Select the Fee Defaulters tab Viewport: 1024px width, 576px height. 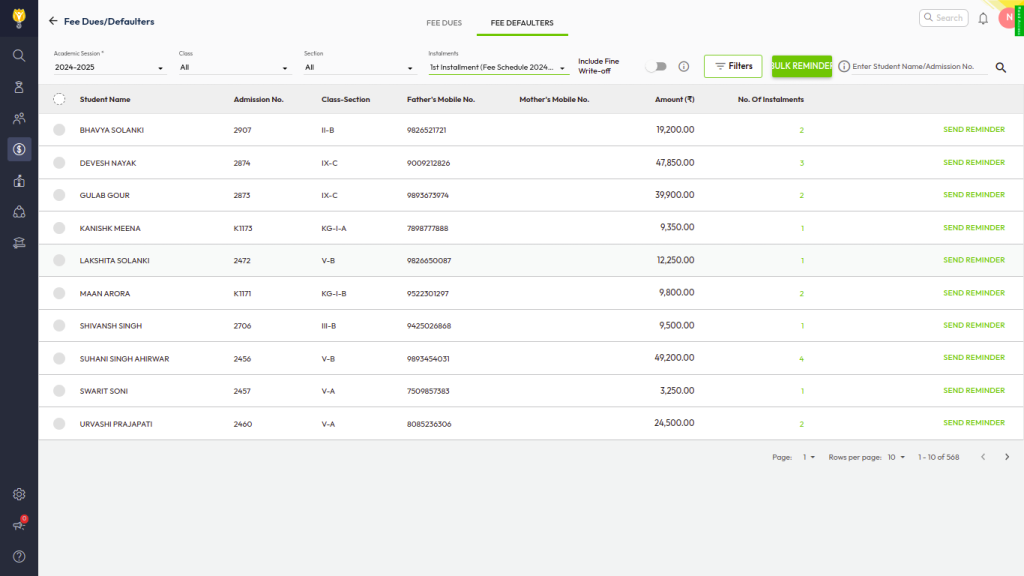[x=522, y=22]
